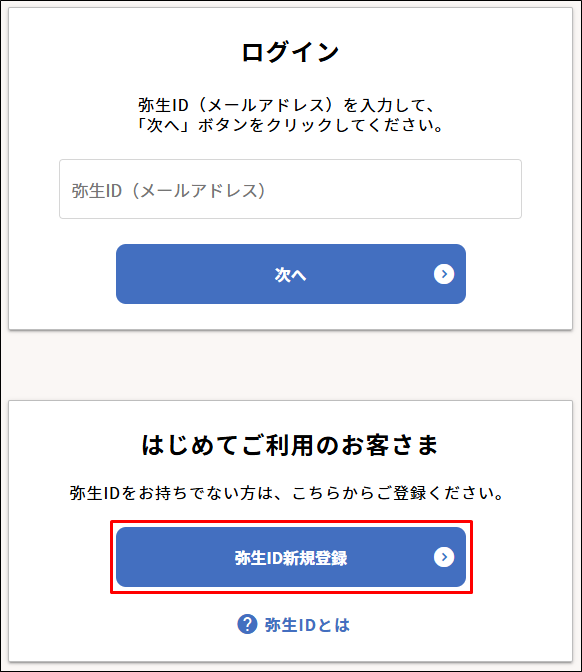Click the question mark help icon

[x=247, y=624]
